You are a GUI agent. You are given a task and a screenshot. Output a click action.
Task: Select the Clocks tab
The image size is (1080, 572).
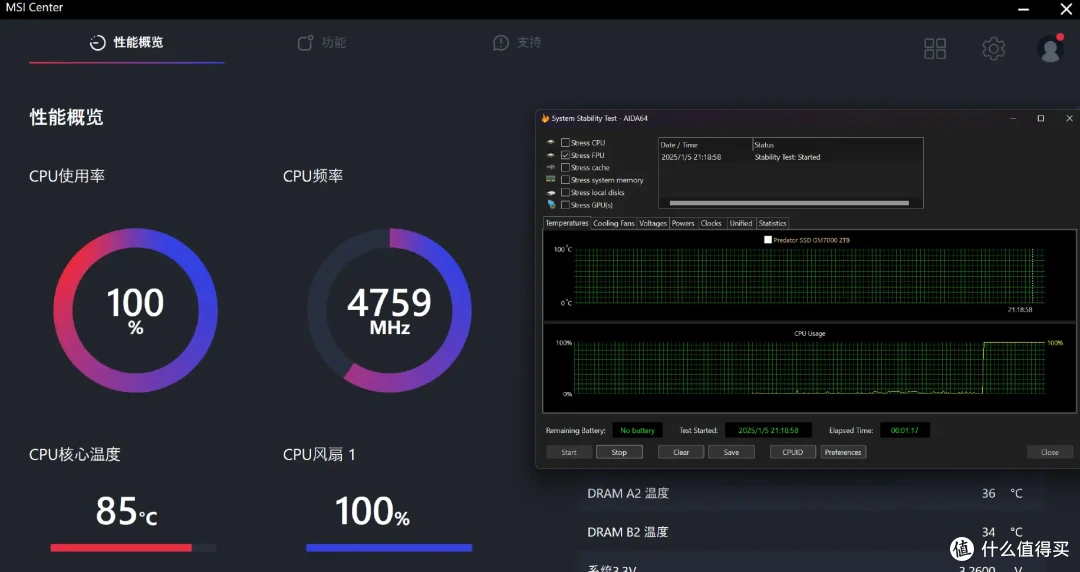tap(711, 223)
